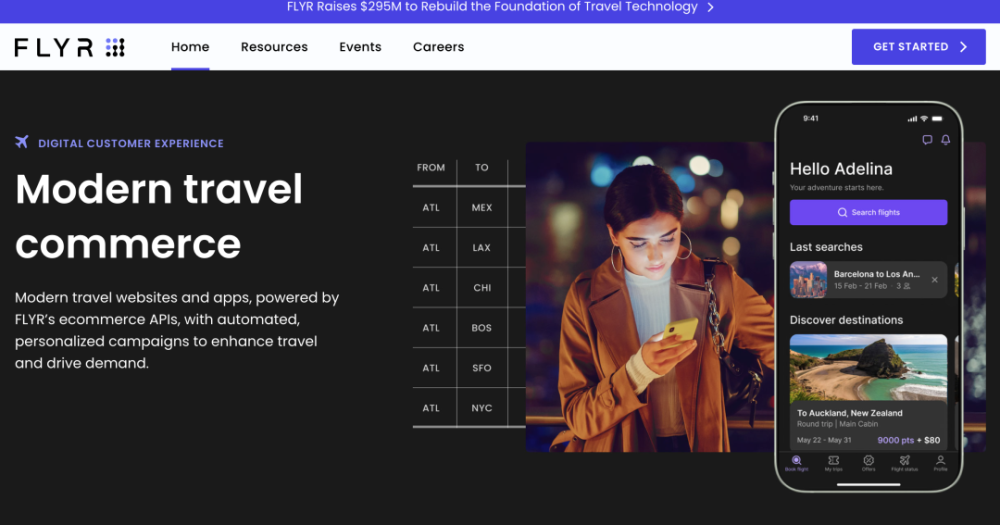1000x525 pixels.
Task: Select the MEX destination cell
Action: pos(482,207)
